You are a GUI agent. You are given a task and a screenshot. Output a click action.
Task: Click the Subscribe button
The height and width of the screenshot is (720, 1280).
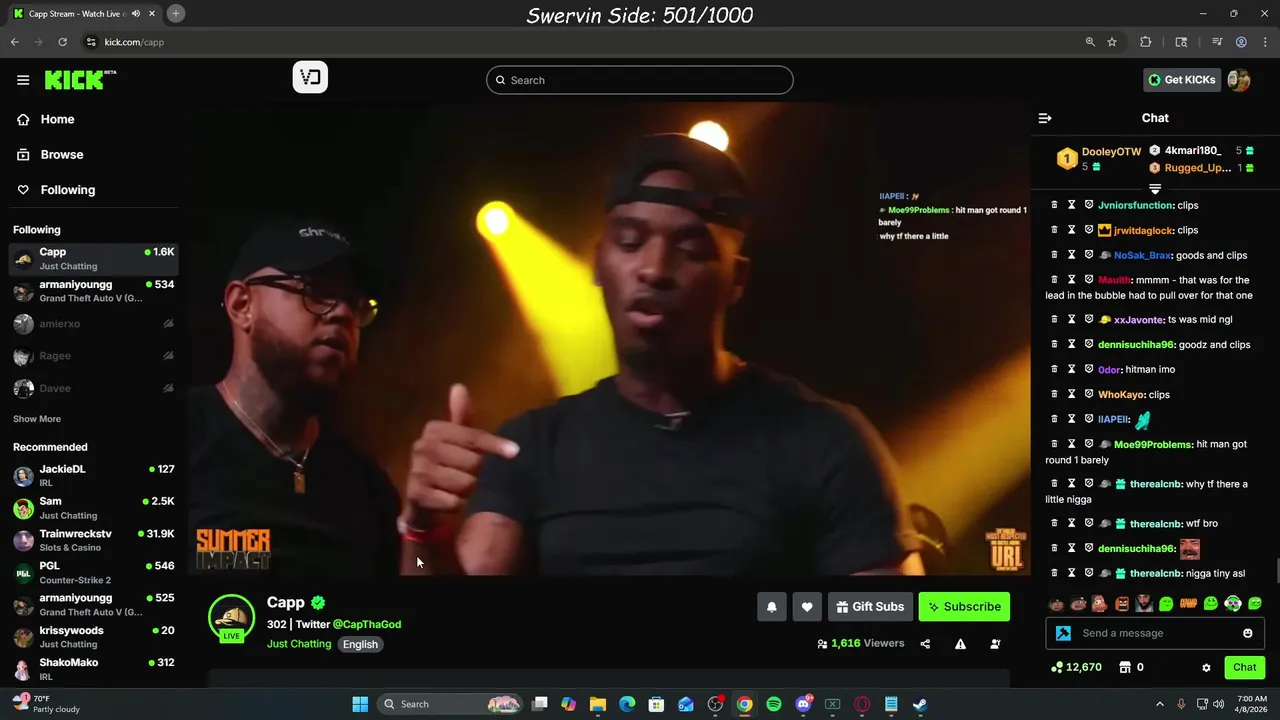coord(964,607)
